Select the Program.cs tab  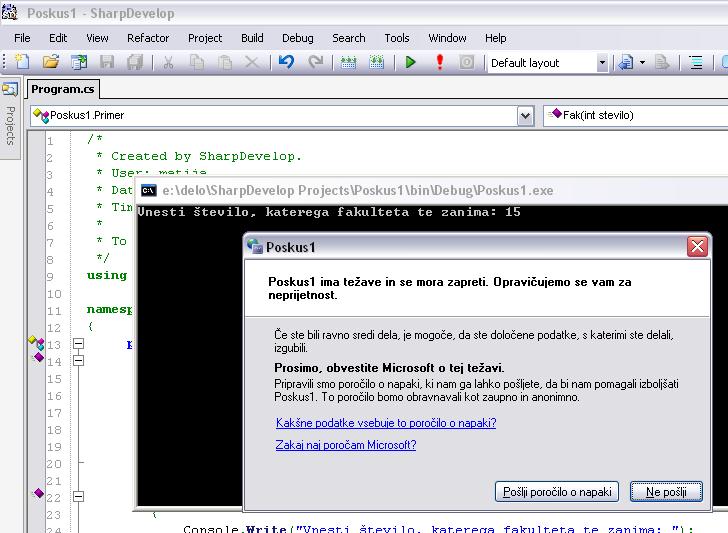point(63,89)
